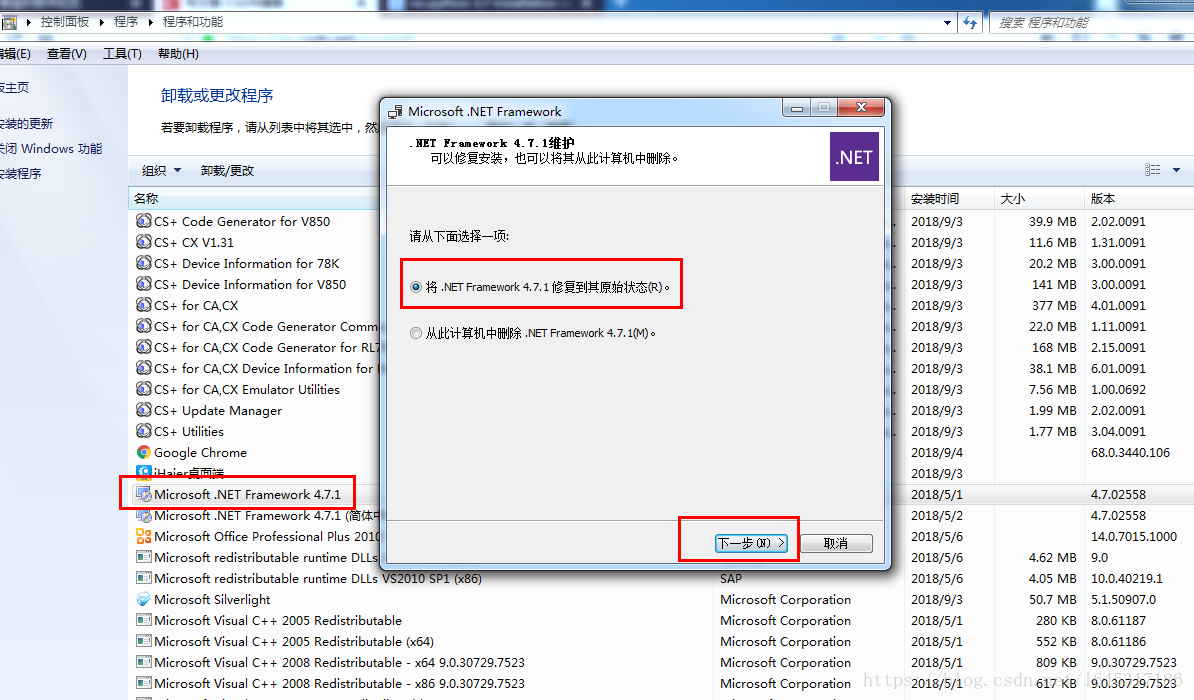Click the 下一步(N) next button
The height and width of the screenshot is (700, 1194).
(x=751, y=543)
